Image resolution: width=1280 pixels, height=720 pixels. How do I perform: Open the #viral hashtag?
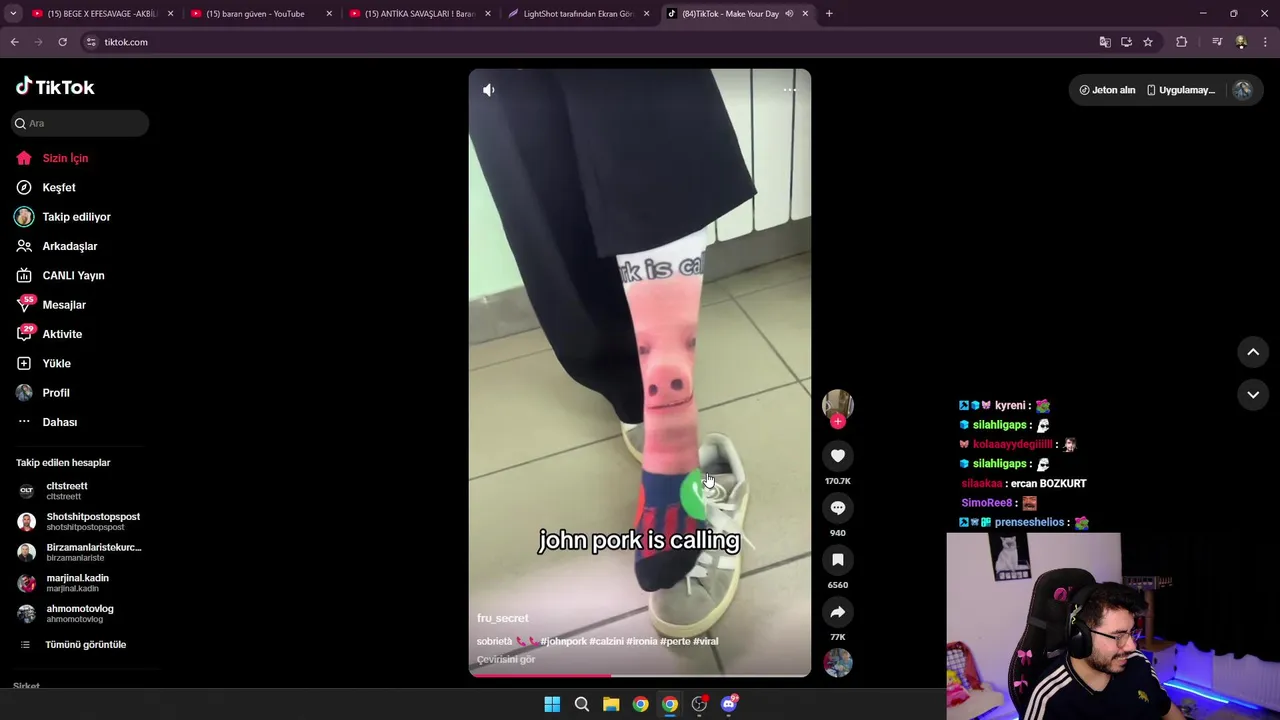pos(705,641)
